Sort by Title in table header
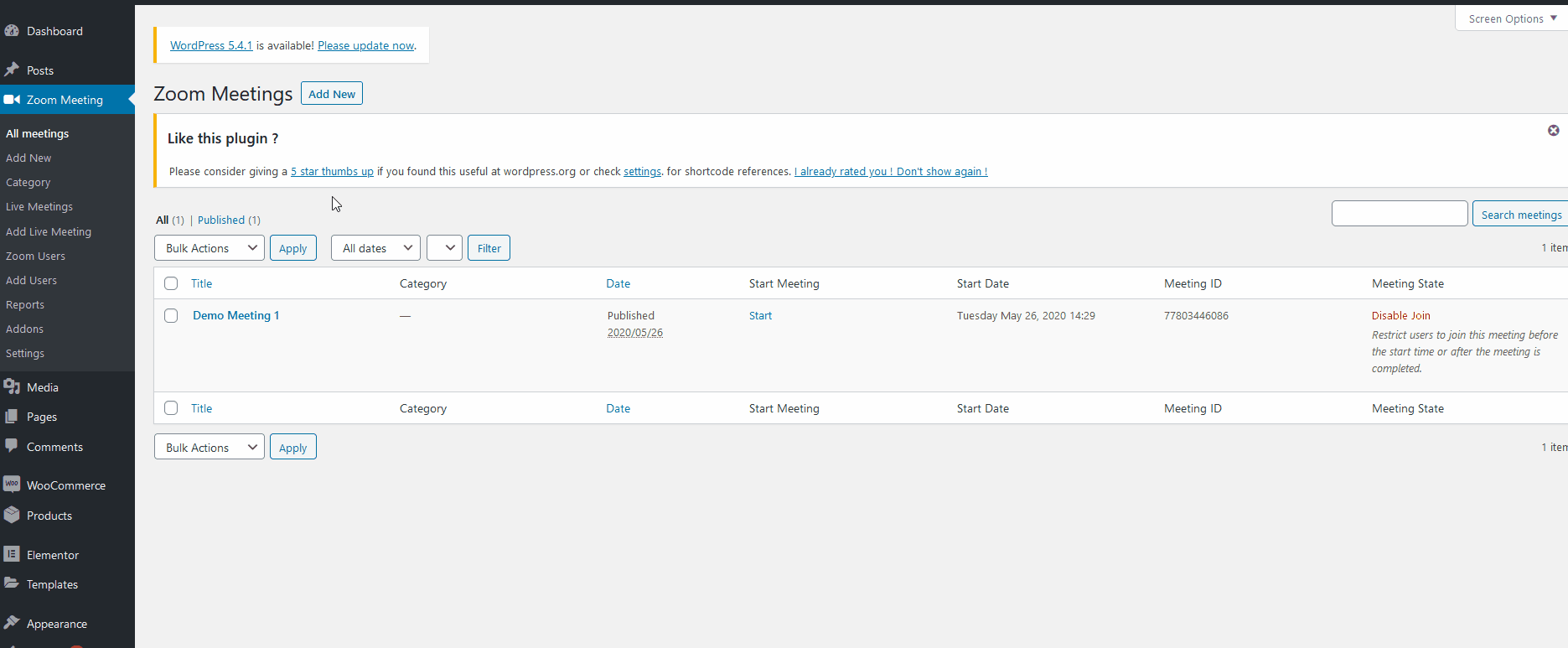 (201, 283)
